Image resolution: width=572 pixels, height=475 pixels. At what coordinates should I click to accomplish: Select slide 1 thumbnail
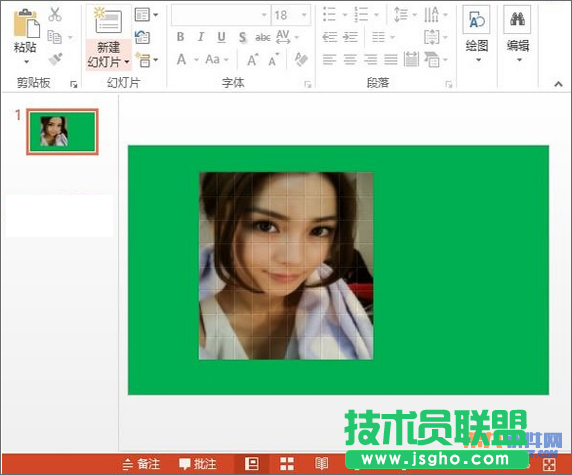click(x=62, y=132)
